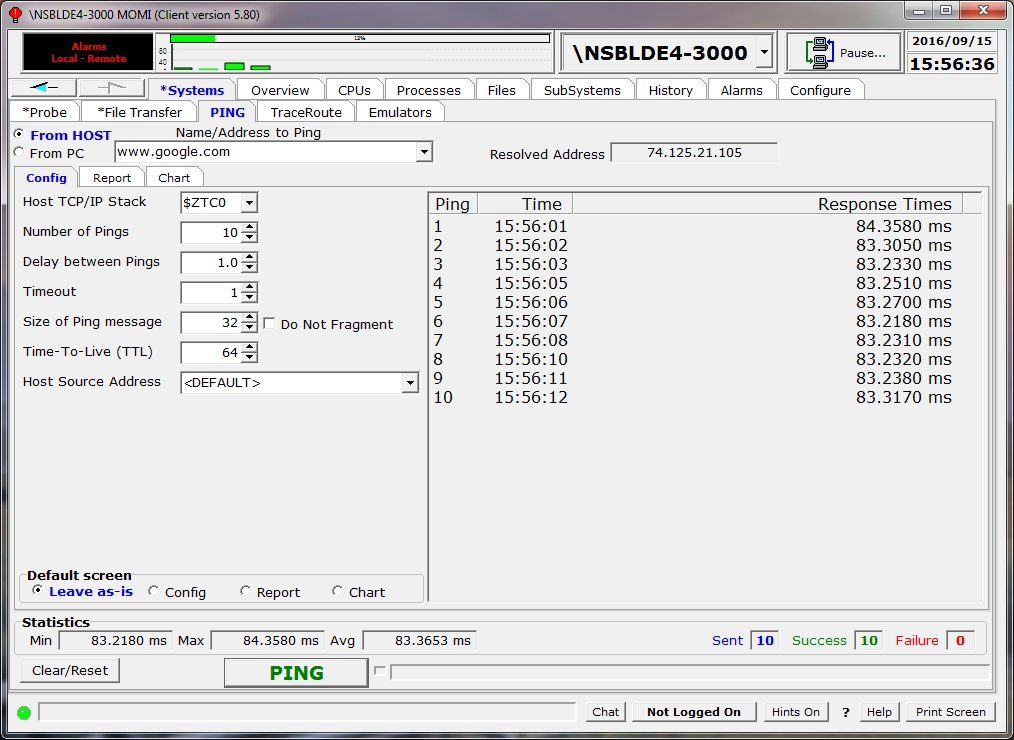Screen dimensions: 1014x740
Task: Click the Pause button with computers icon
Action: (844, 53)
